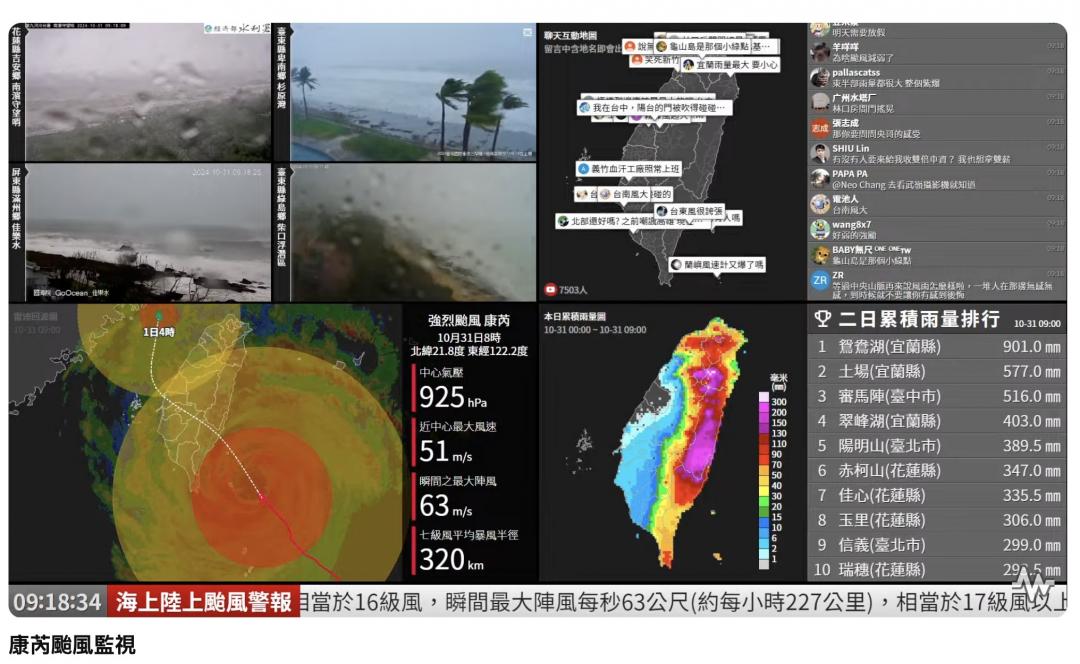Click BABY無尺's cat avatar in the chat
This screenshot has height=664, width=1080.
pos(818,256)
